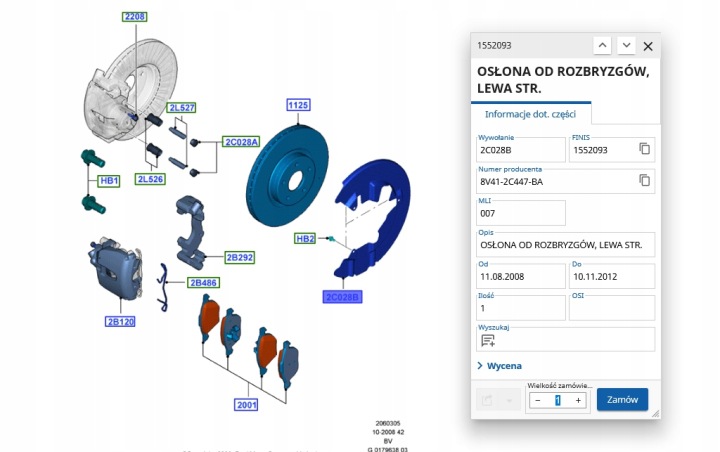Click the add-note icon under Wyszukaj
720x452 pixels.
(x=488, y=340)
